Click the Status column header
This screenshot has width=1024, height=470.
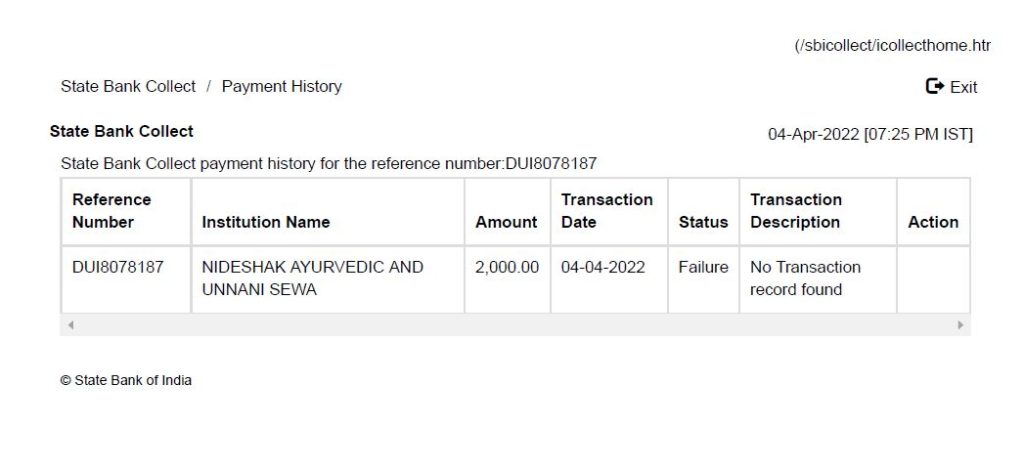(703, 222)
